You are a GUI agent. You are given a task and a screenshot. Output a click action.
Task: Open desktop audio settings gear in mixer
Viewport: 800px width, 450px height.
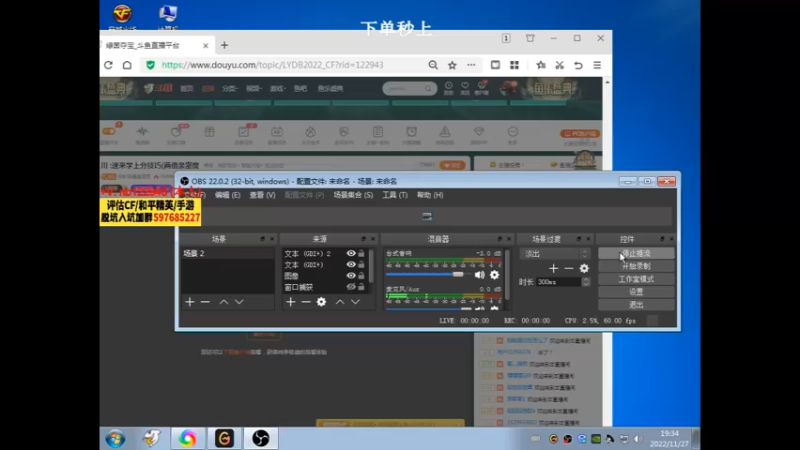point(494,275)
